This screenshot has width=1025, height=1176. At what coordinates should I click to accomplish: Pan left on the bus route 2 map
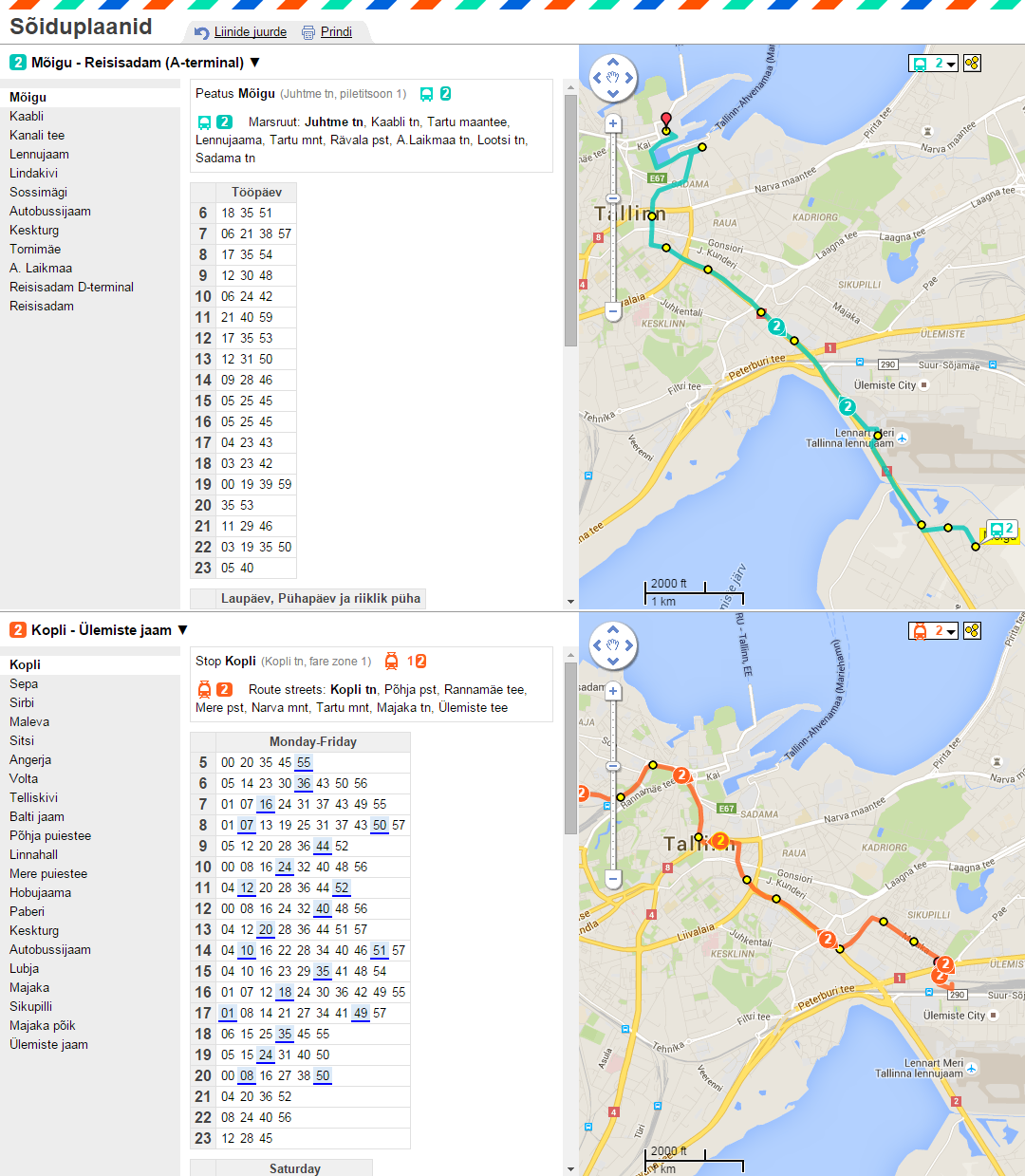click(x=597, y=78)
